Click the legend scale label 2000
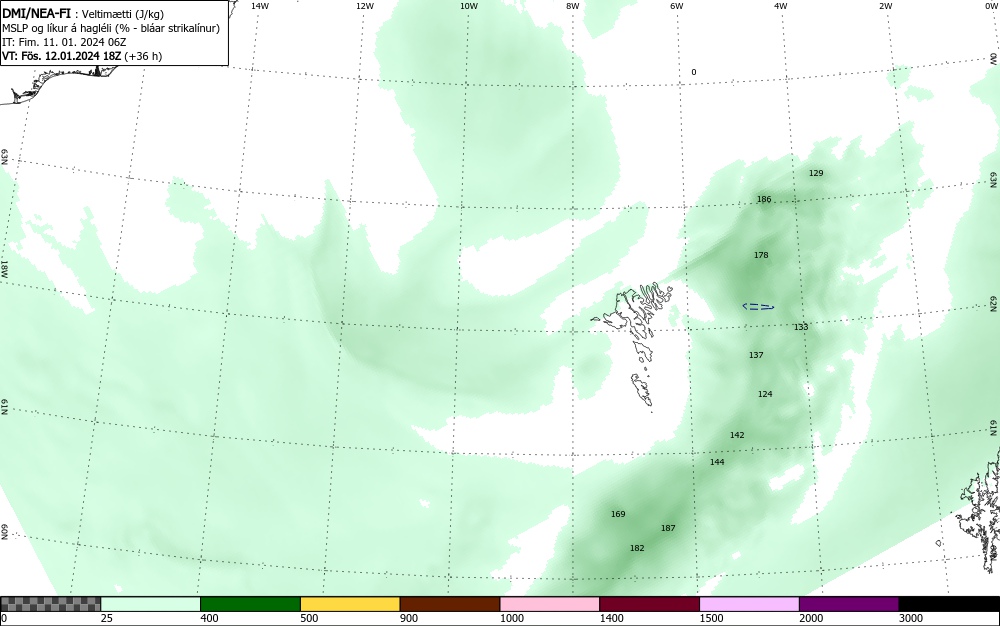This screenshot has width=1000, height=626. 811,618
